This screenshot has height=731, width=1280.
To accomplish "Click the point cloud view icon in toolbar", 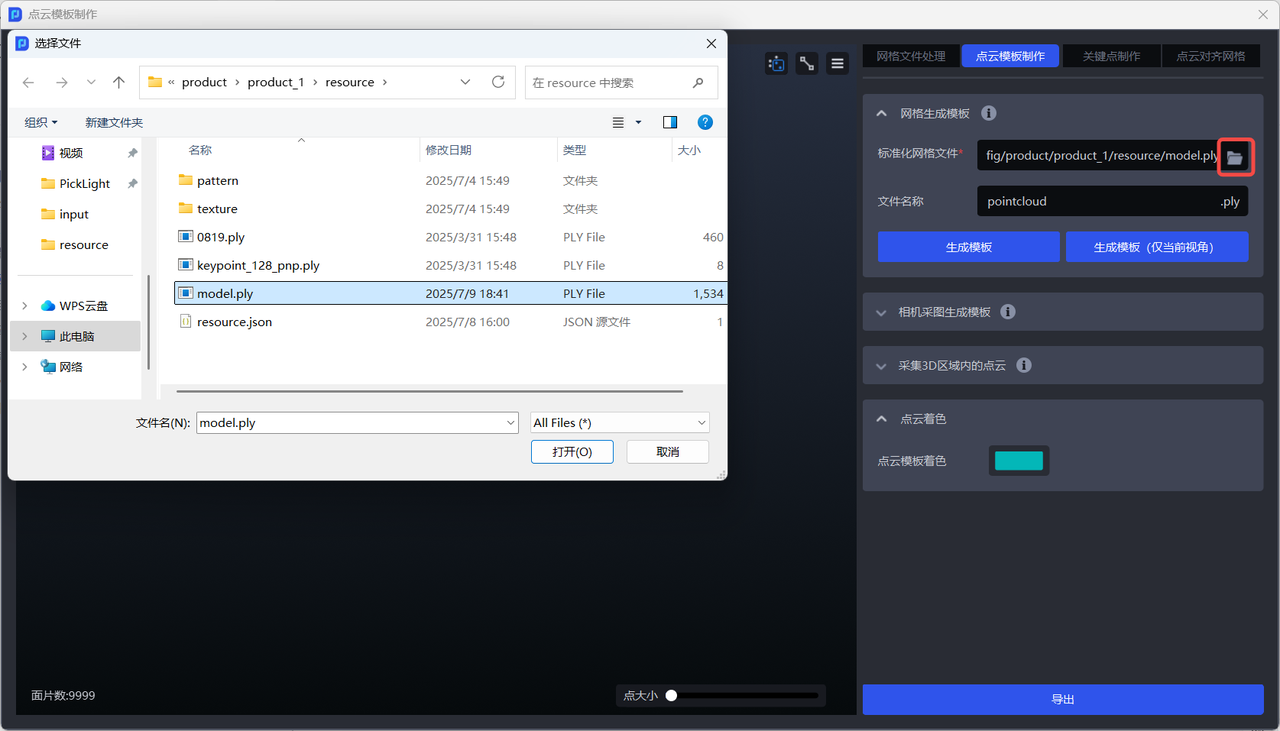I will click(777, 63).
